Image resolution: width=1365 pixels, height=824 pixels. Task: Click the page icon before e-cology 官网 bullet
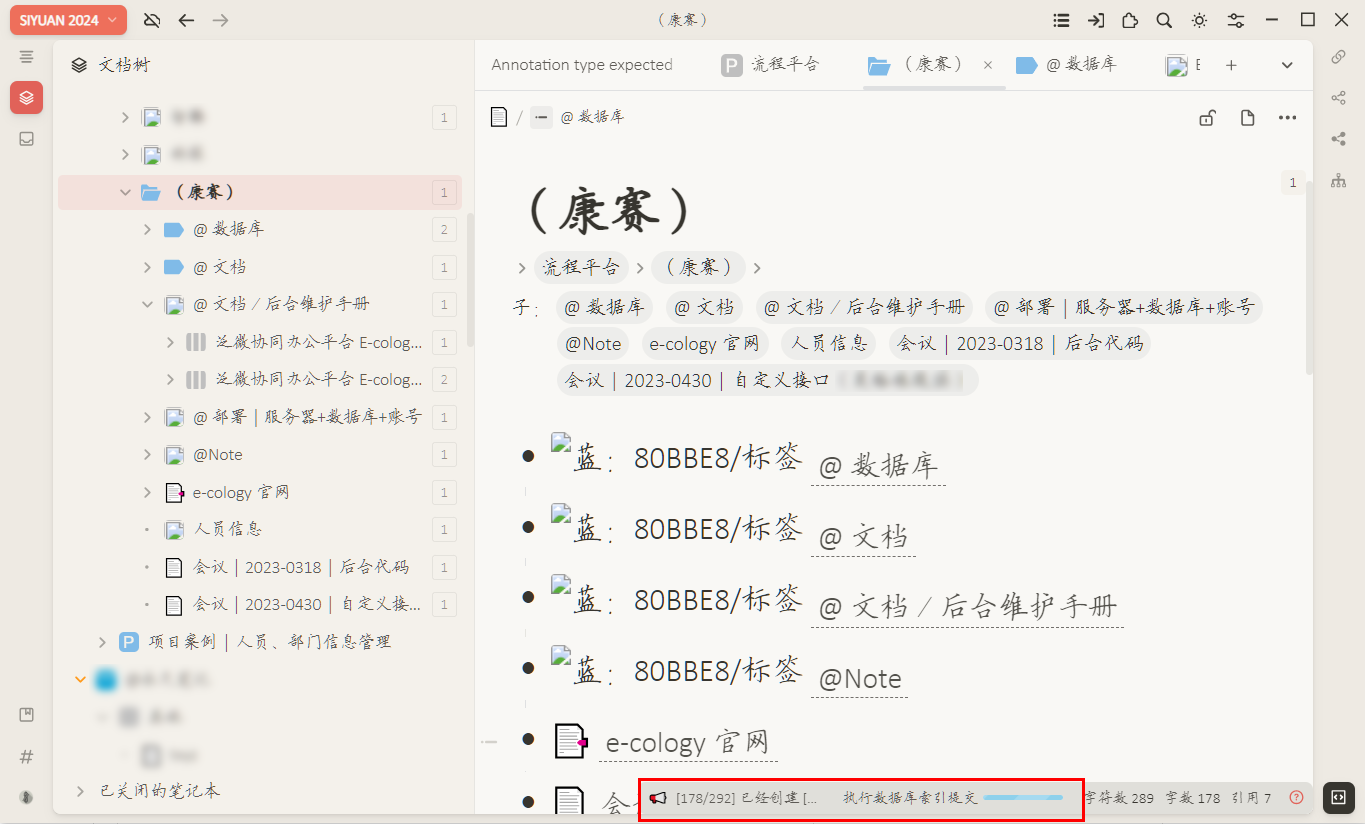tap(571, 742)
